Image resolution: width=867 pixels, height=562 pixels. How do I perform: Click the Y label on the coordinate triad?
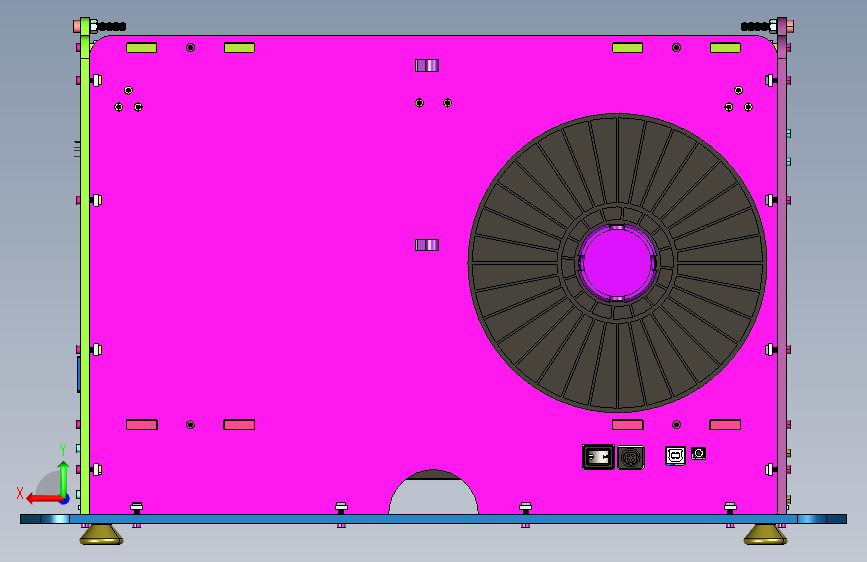tap(63, 449)
